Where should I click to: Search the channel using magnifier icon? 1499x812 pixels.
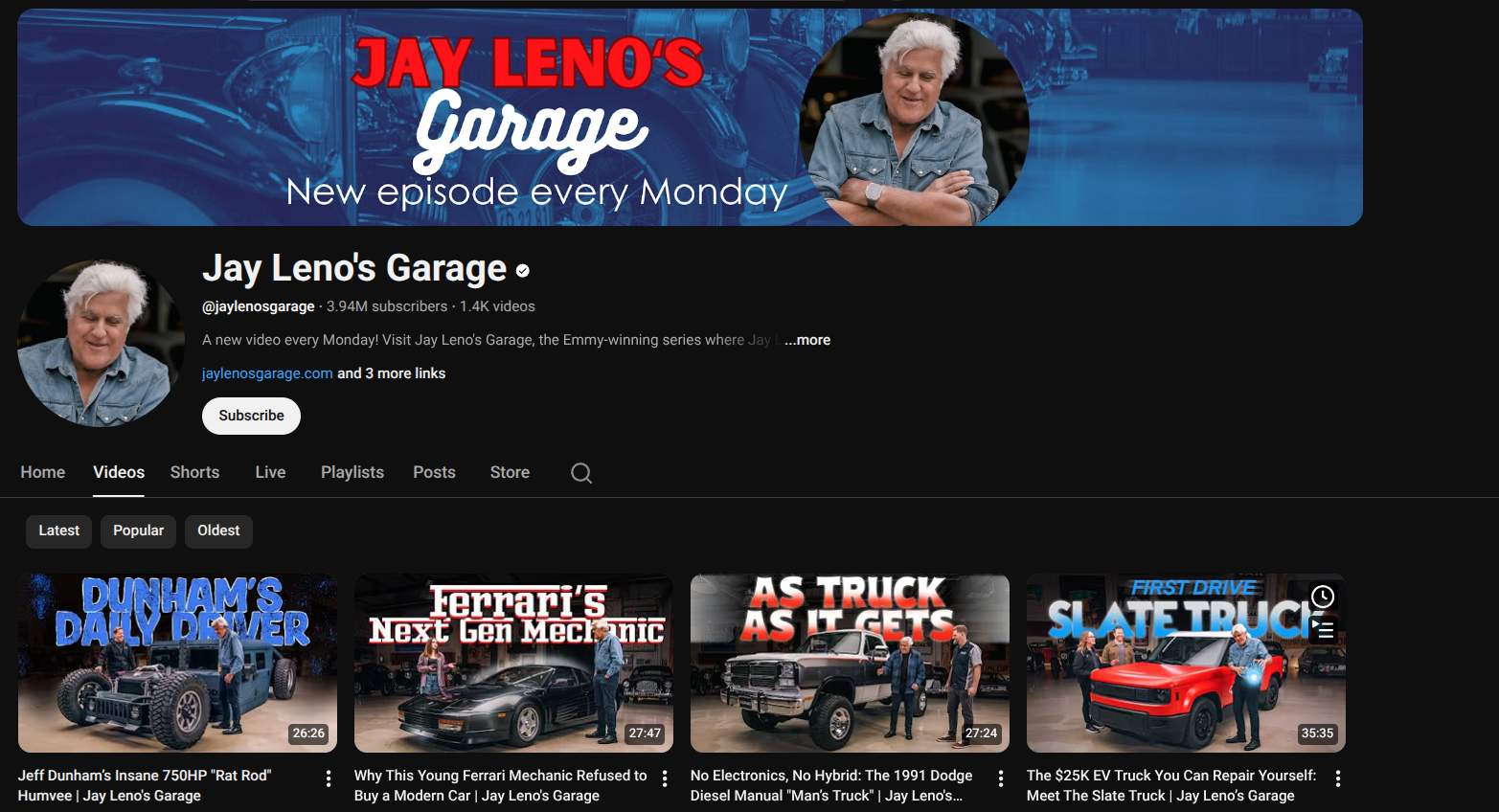[x=581, y=473]
